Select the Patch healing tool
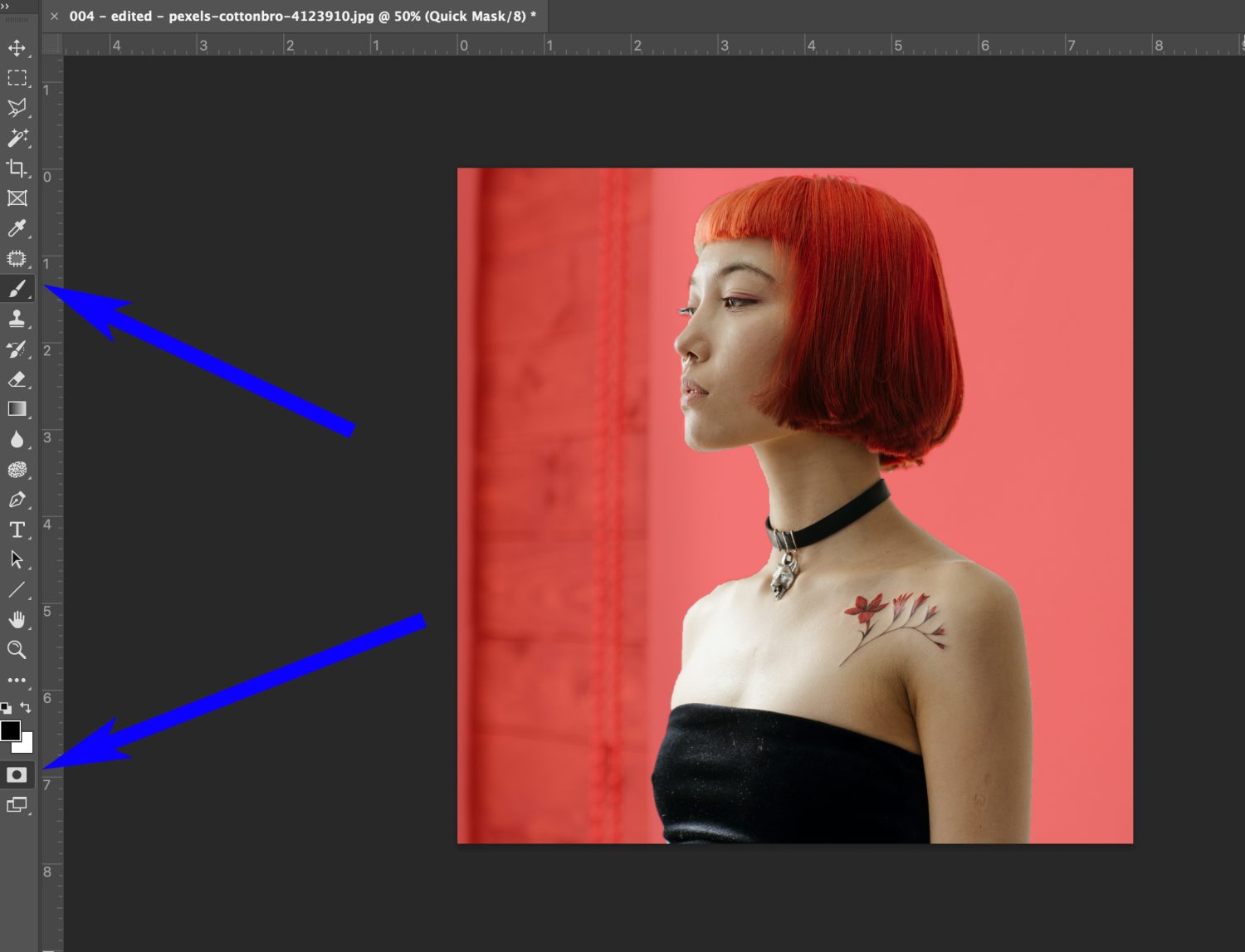Viewport: 1245px width, 952px height. coord(17,258)
